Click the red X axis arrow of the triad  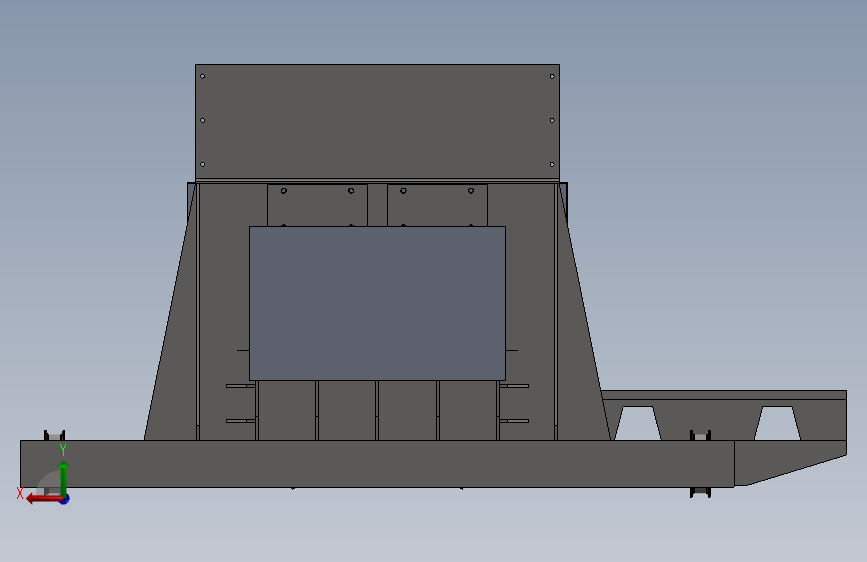point(43,499)
